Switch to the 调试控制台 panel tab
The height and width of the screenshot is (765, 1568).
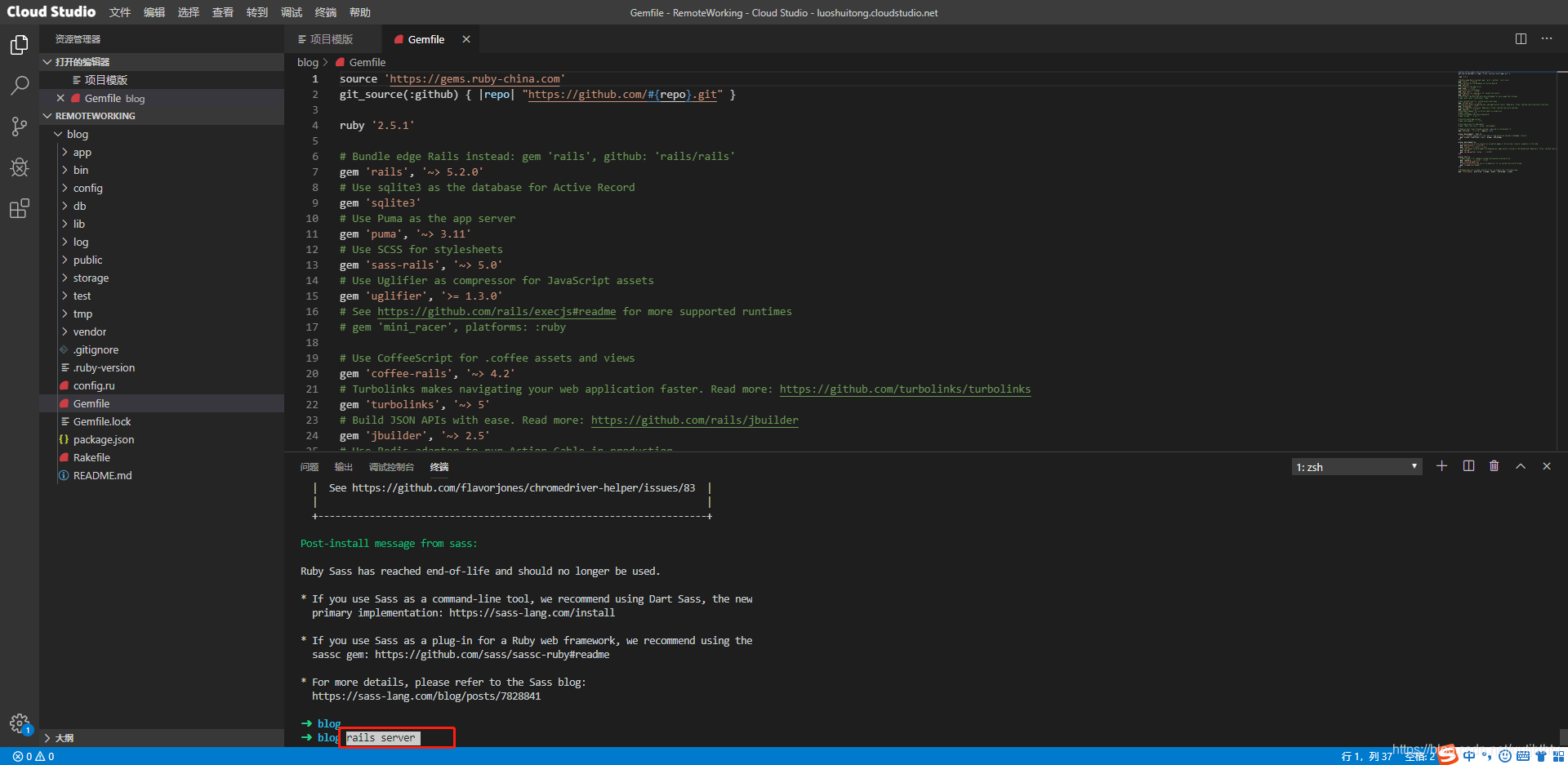391,467
